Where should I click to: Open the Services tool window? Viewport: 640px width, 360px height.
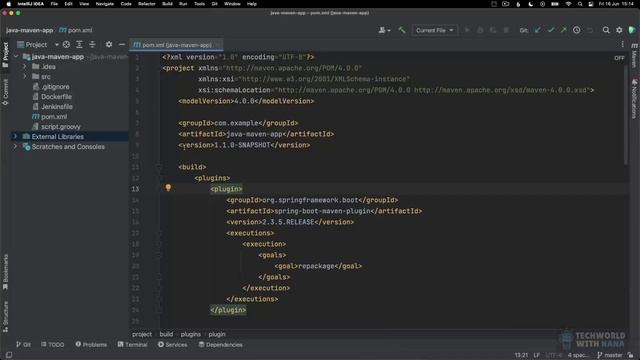click(x=173, y=345)
